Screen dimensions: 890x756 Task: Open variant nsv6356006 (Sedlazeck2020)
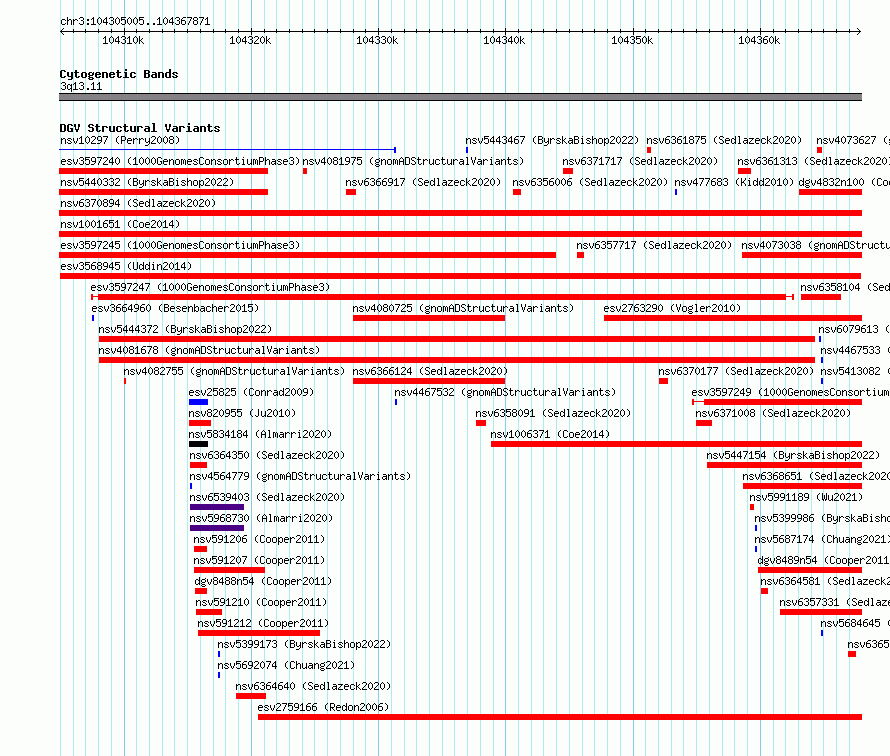click(x=590, y=182)
